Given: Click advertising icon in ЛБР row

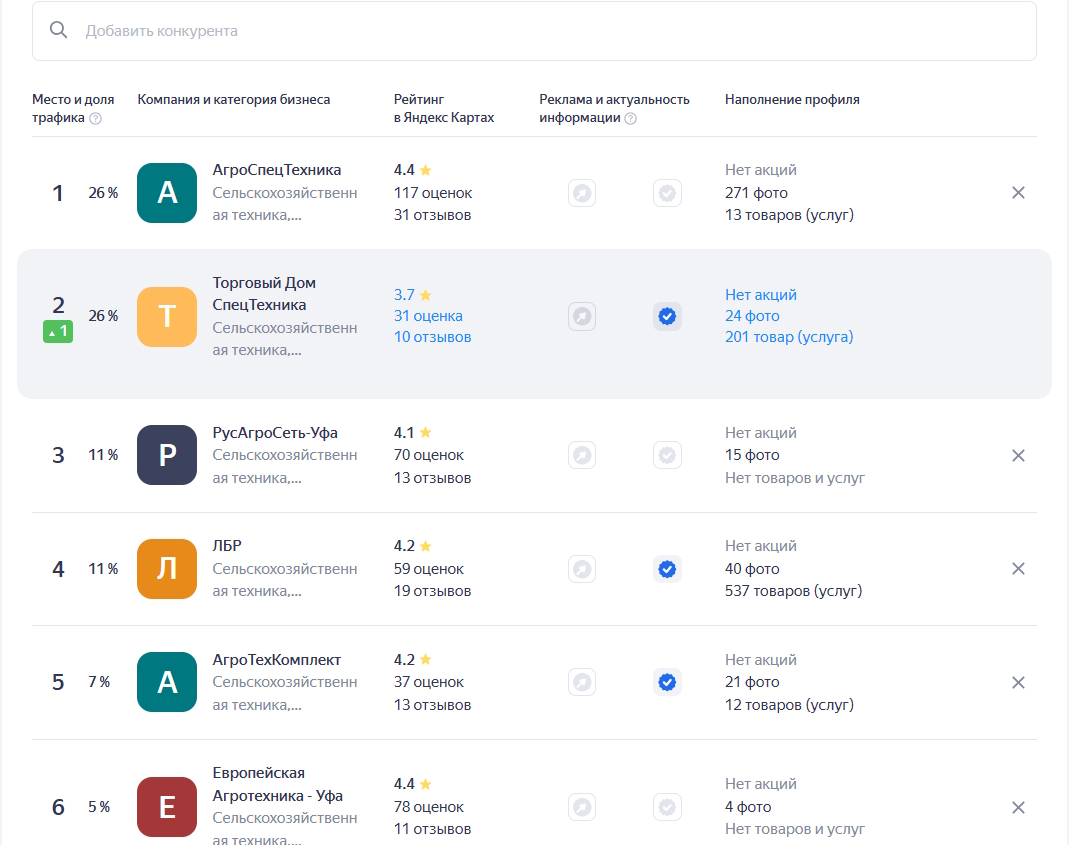Looking at the screenshot, I should (582, 569).
